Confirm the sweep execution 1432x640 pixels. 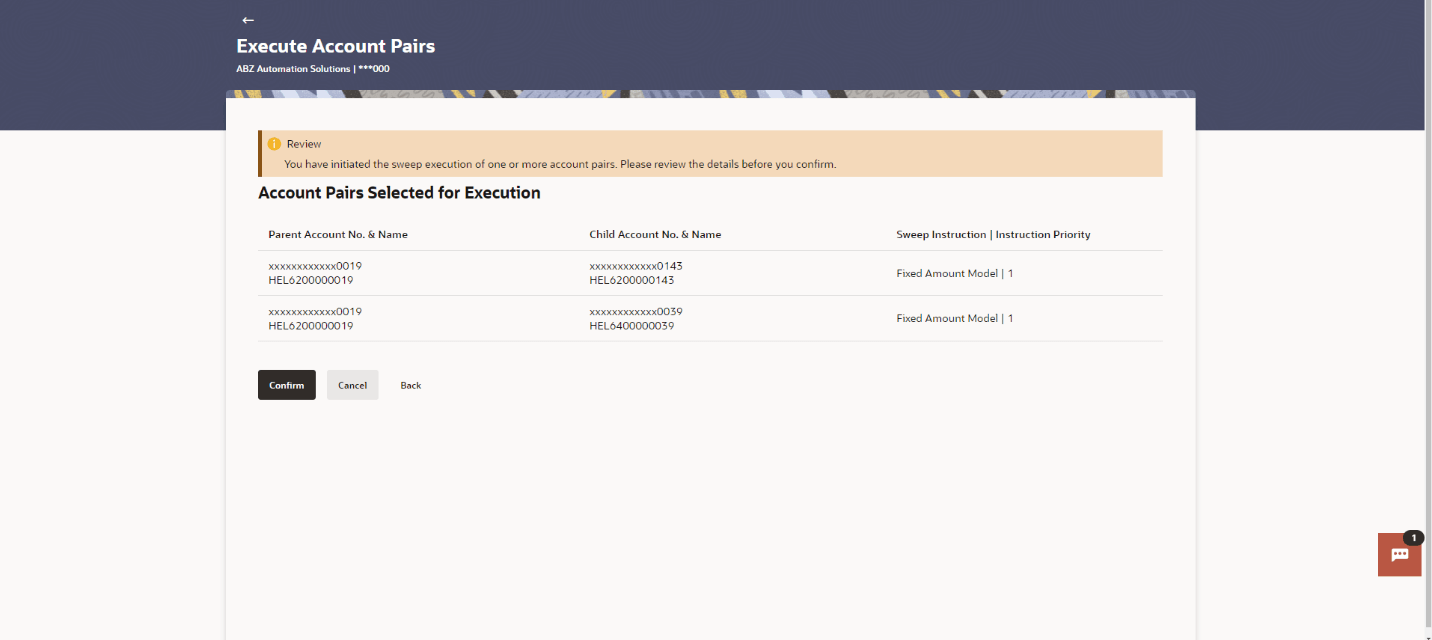point(287,385)
